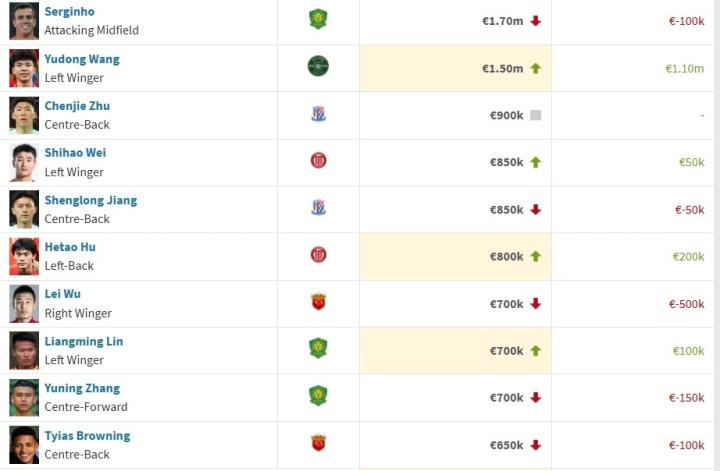
Task: Click Shenglong Jiang's €850k market value
Action: pyautogui.click(x=506, y=210)
